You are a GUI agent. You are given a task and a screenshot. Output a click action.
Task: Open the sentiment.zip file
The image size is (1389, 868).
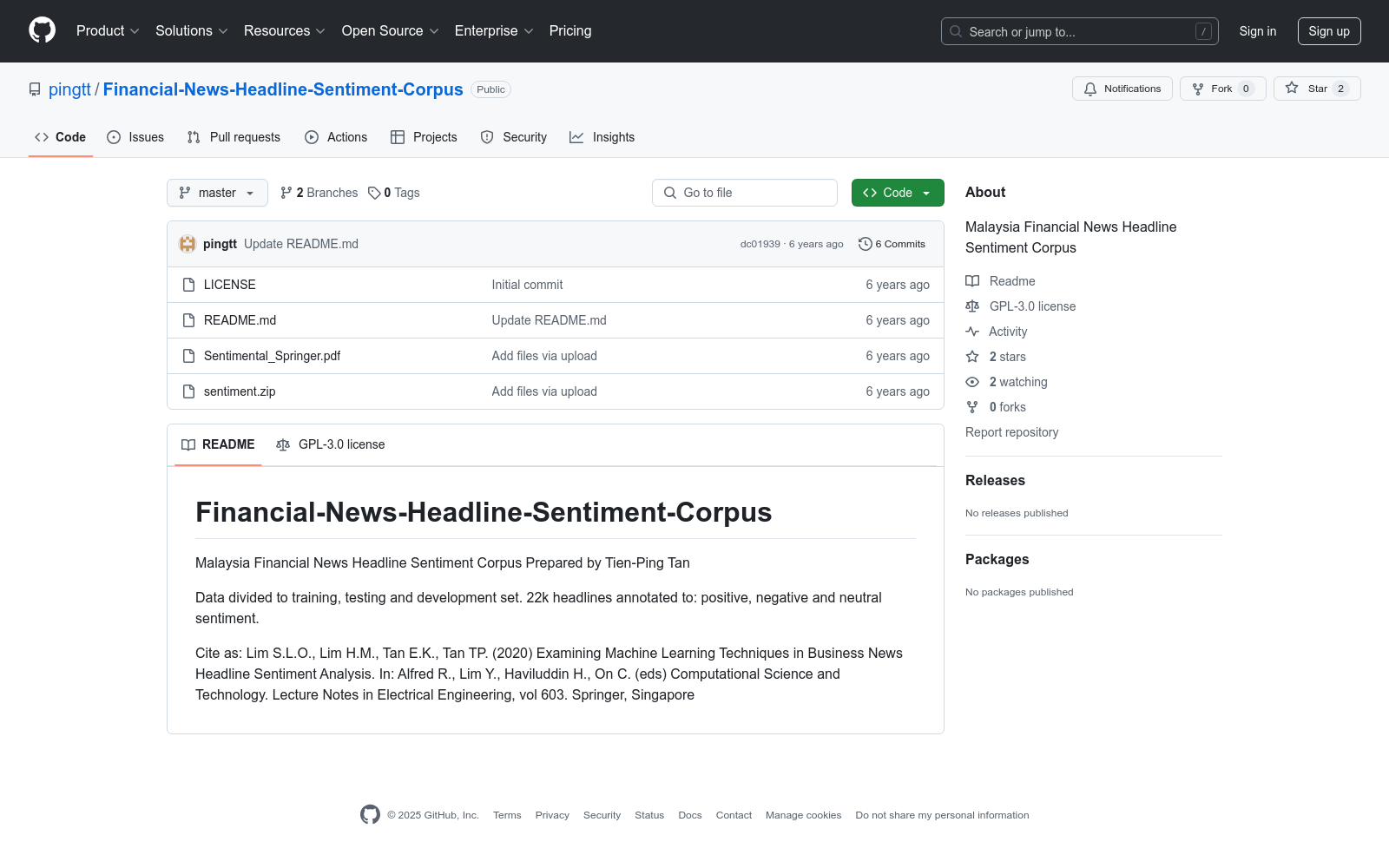click(240, 391)
